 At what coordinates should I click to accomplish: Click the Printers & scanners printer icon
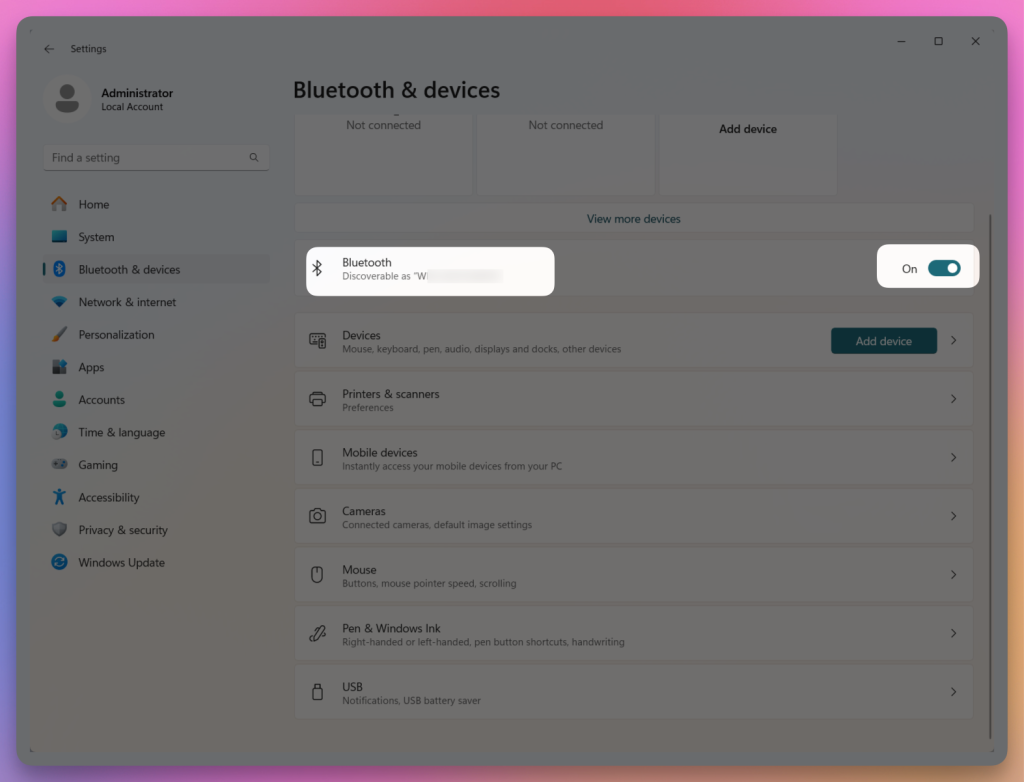[317, 399]
